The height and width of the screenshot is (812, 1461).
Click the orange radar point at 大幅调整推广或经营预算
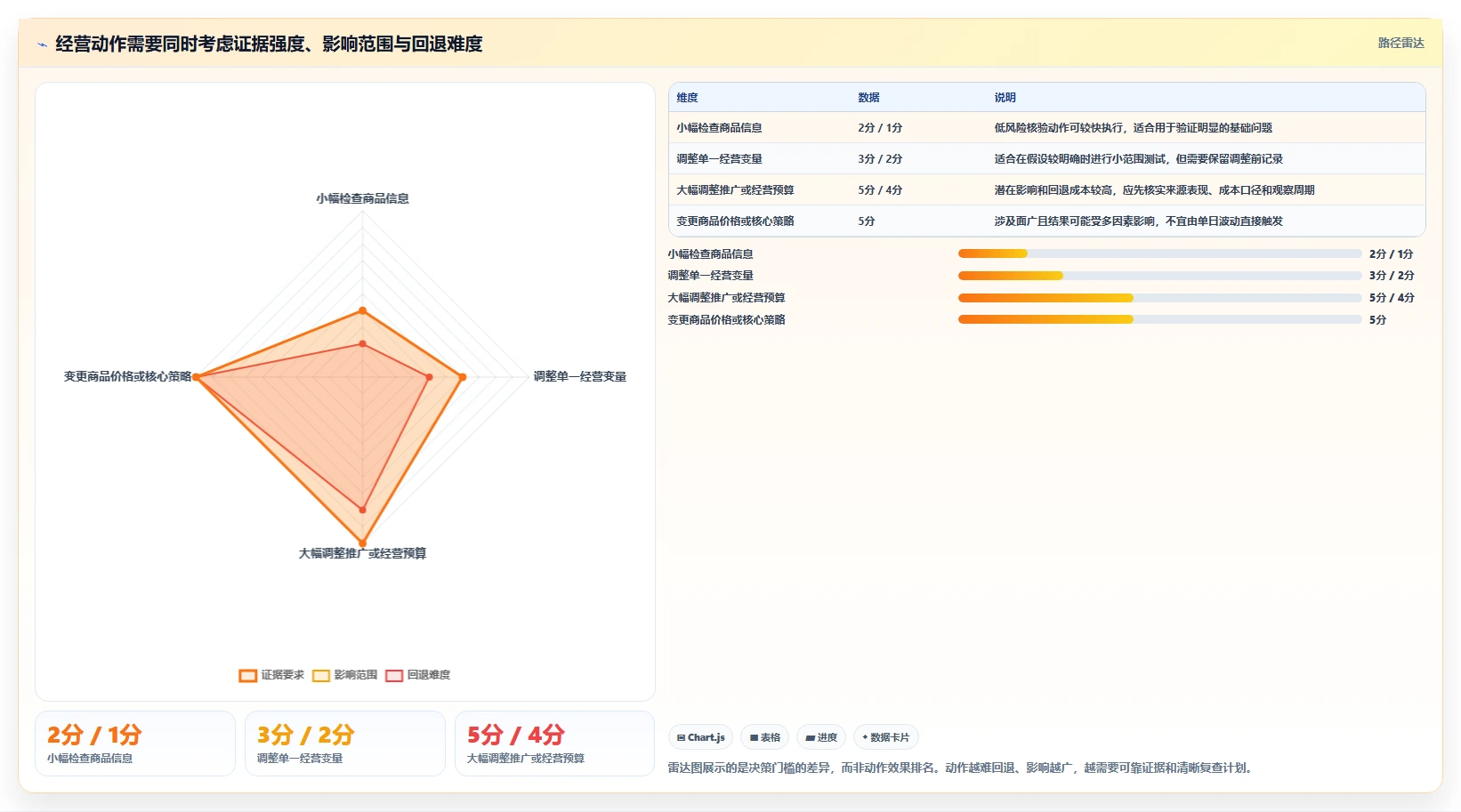coord(362,543)
